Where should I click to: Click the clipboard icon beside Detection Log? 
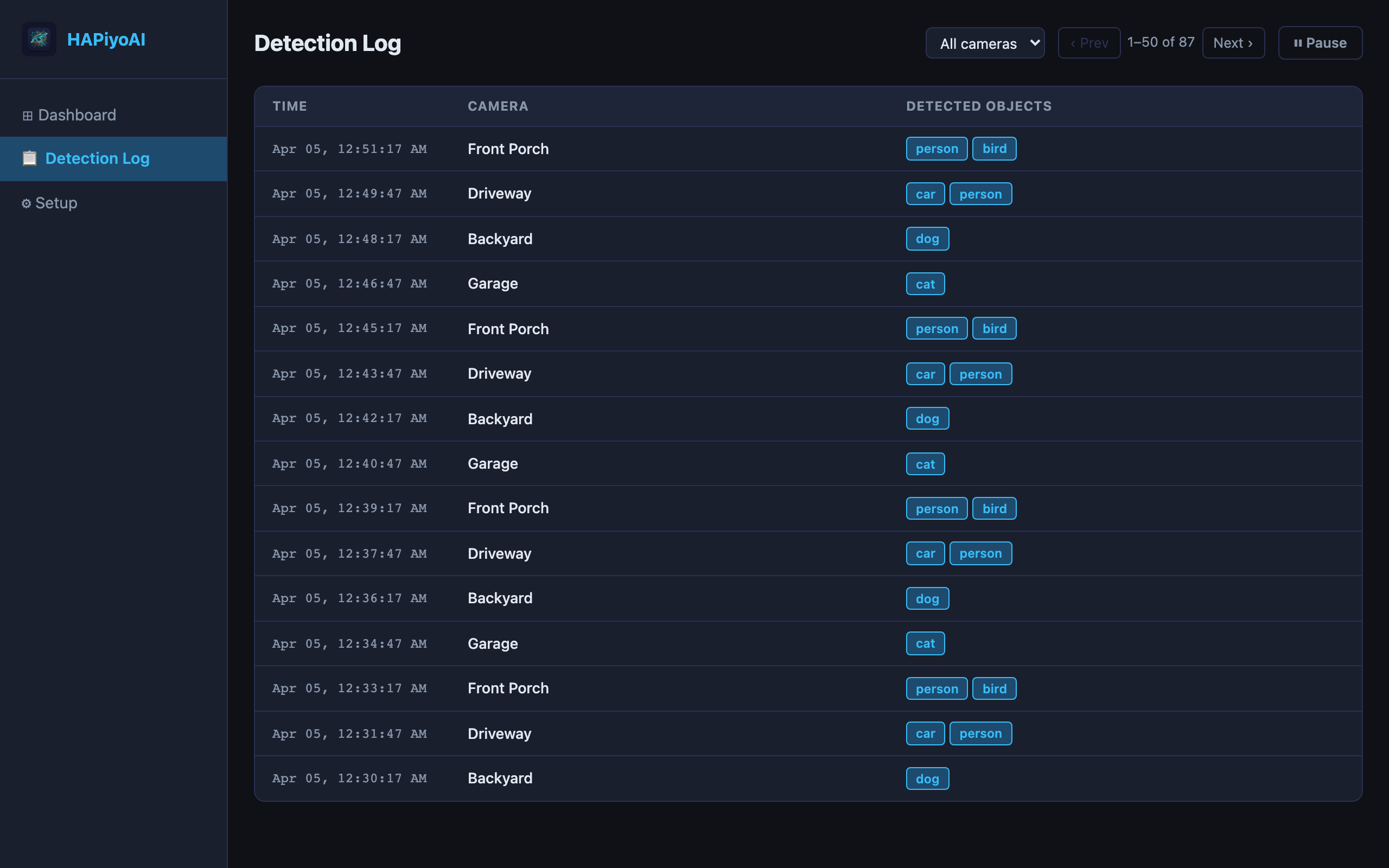tap(29, 158)
